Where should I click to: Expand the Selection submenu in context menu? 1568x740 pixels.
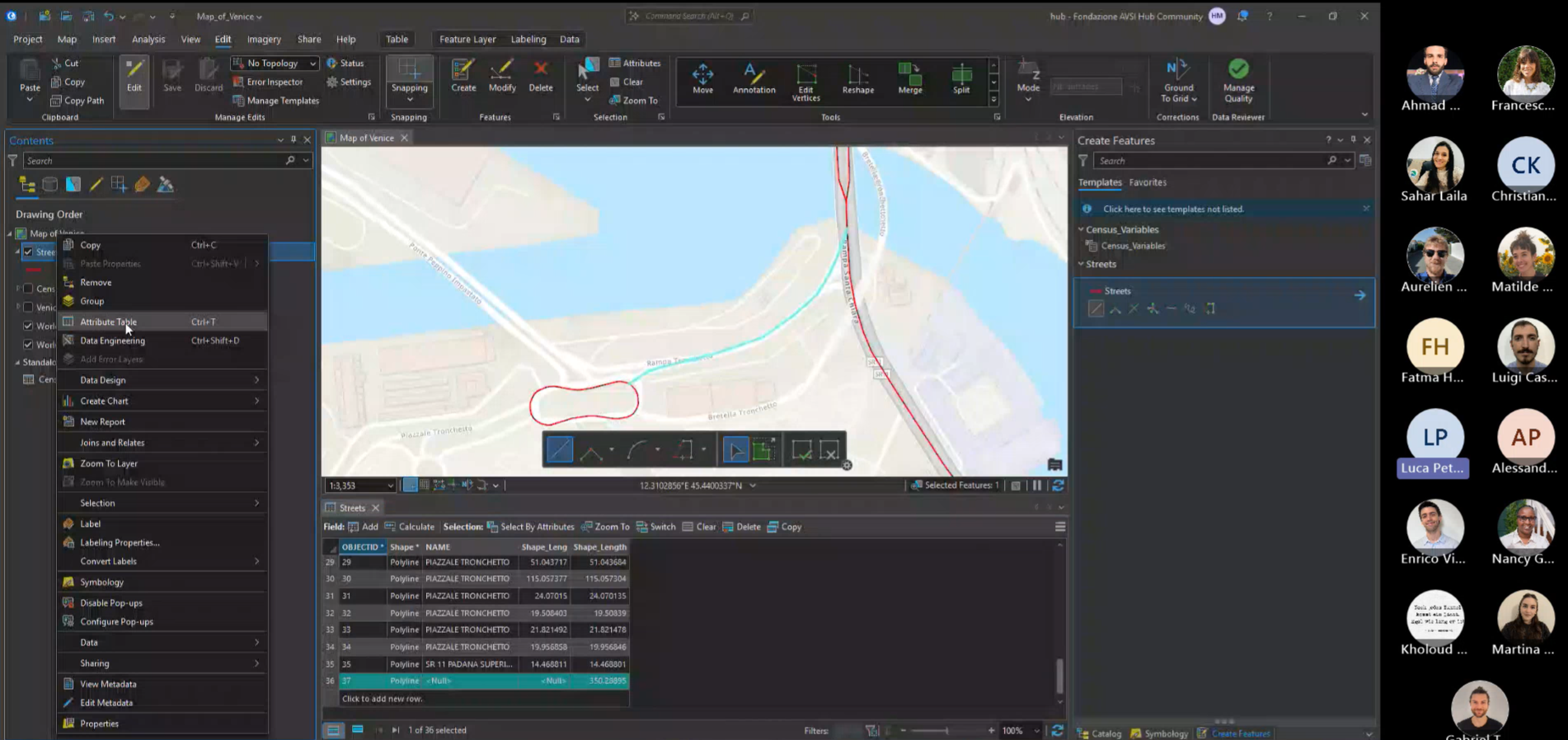pyautogui.click(x=162, y=503)
